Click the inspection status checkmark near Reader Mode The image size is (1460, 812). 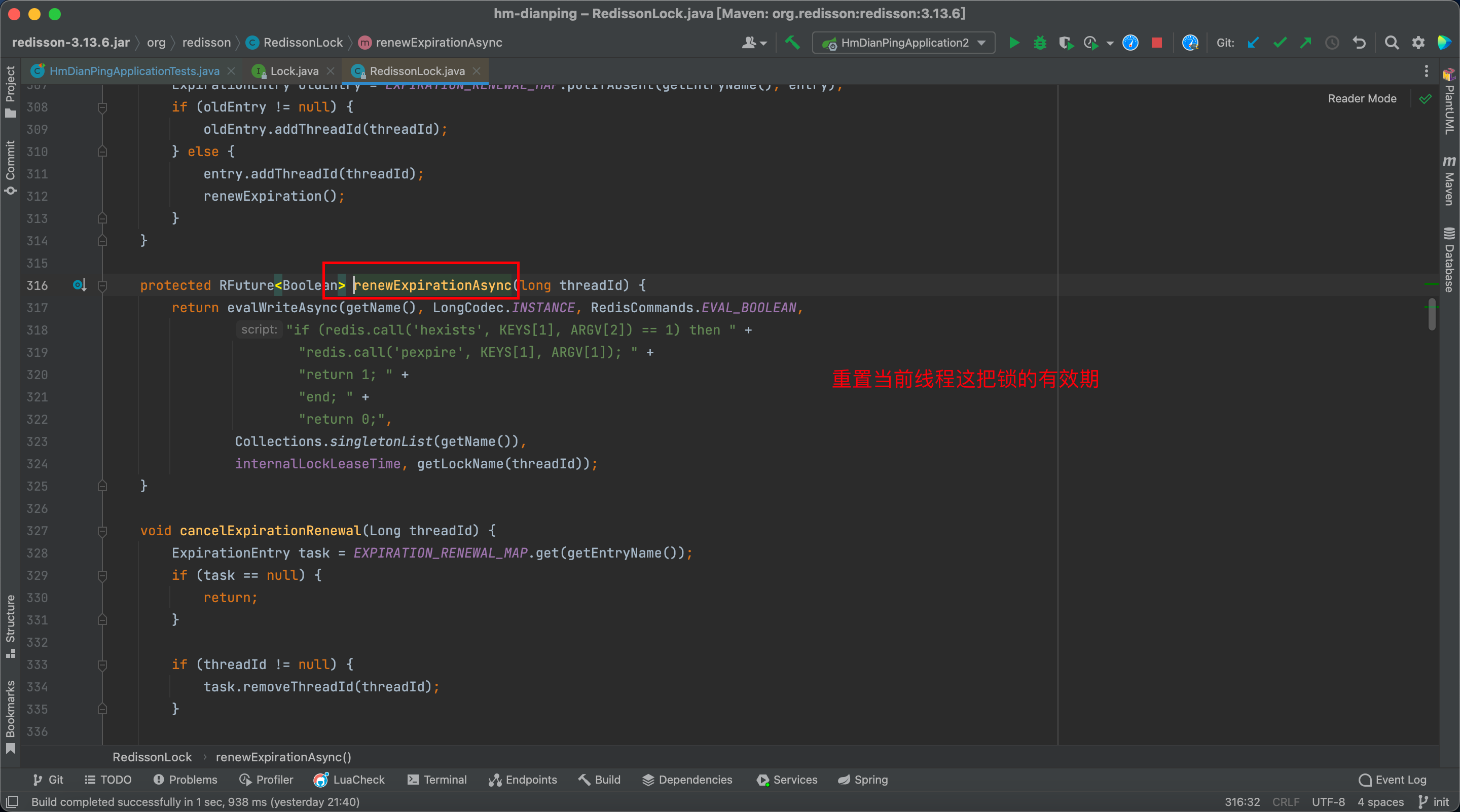coord(1426,99)
